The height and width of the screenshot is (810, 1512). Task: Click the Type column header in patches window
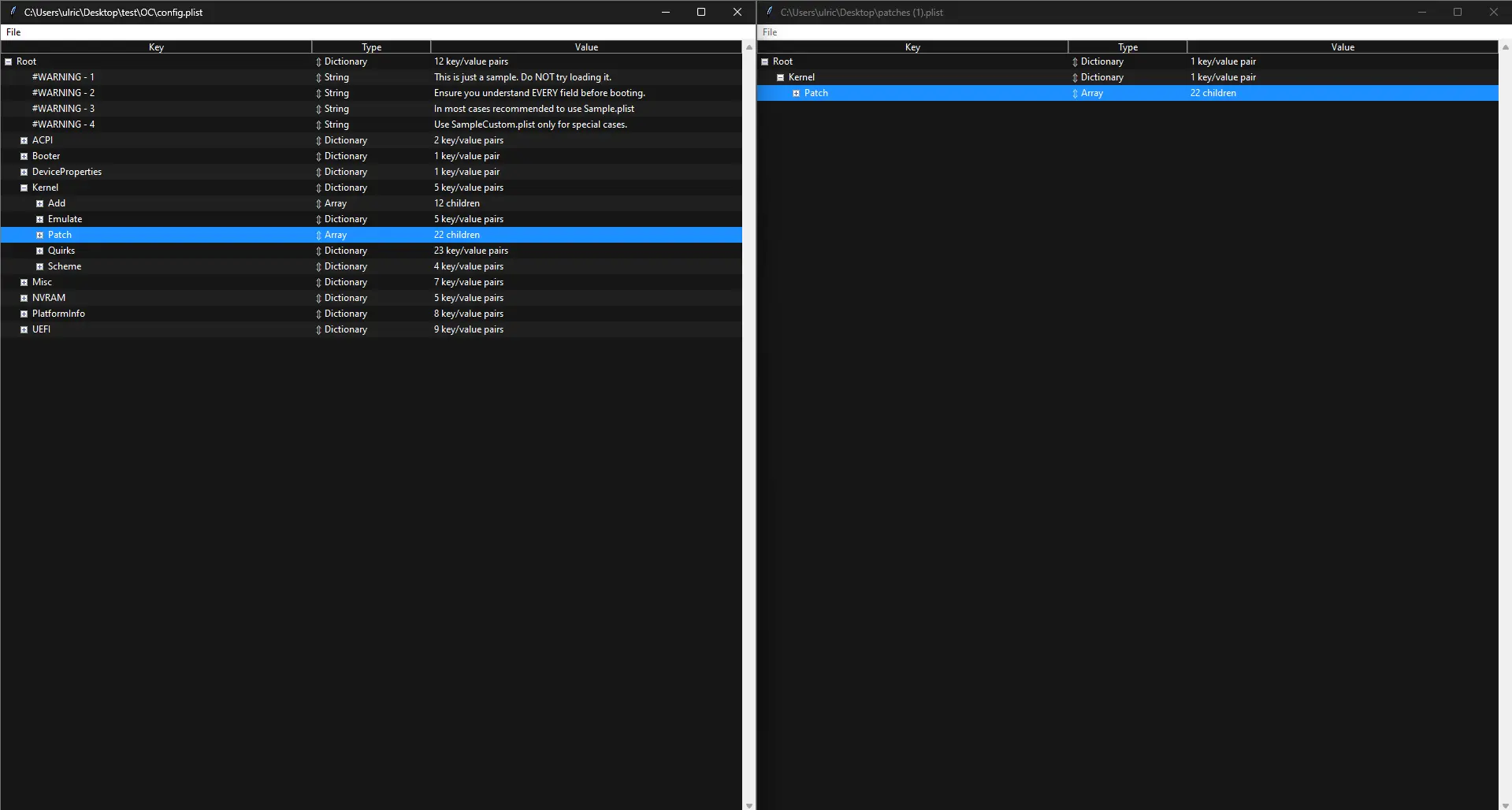tap(1127, 47)
